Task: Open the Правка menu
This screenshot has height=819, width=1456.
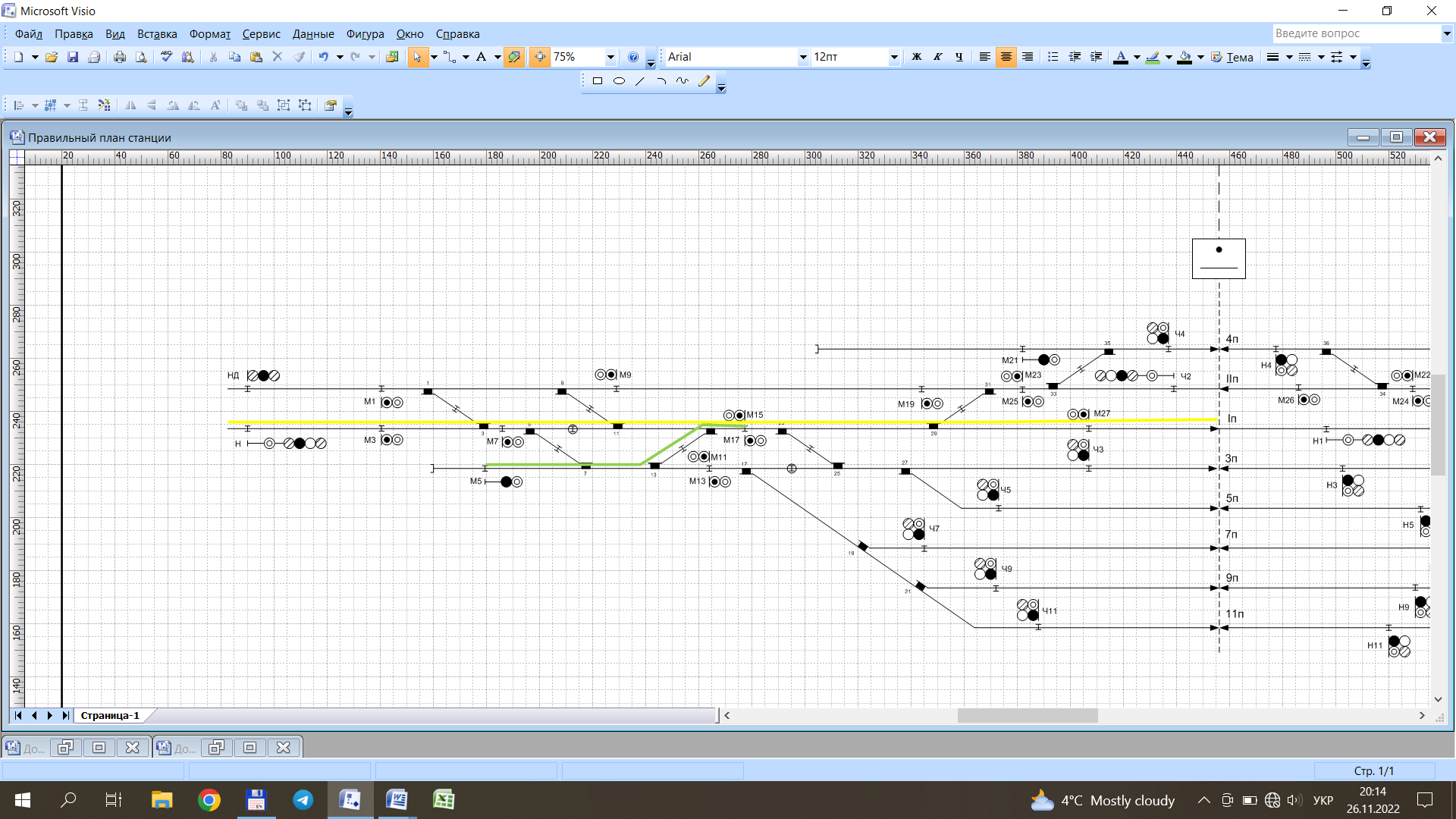Action: click(74, 34)
